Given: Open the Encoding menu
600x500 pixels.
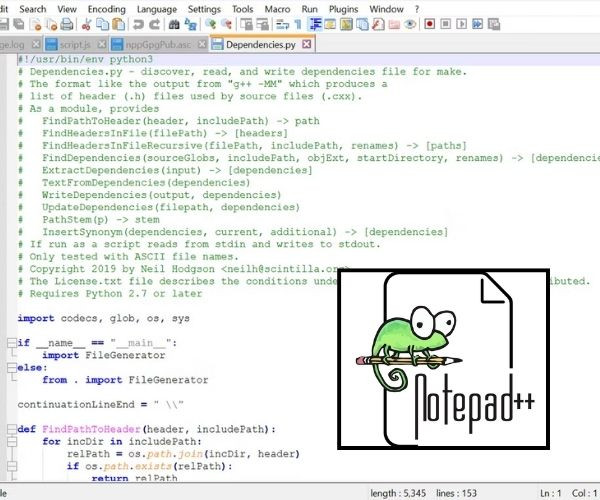Looking at the screenshot, I should pos(106,9).
